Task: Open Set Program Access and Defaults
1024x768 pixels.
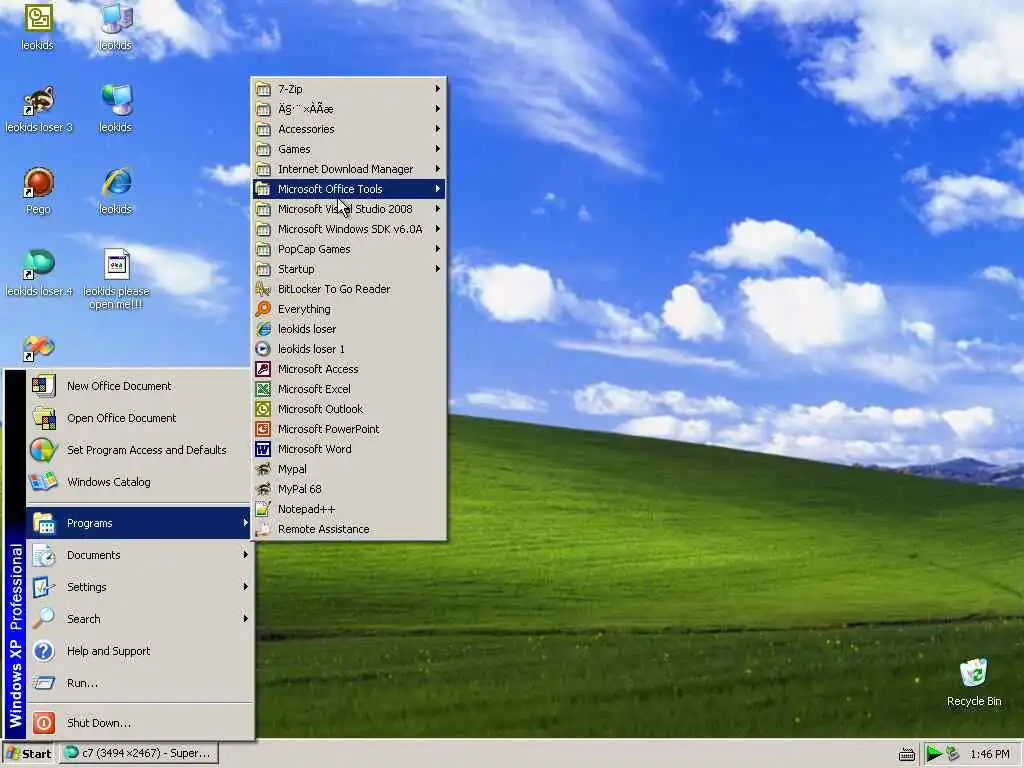Action: click(x=138, y=450)
